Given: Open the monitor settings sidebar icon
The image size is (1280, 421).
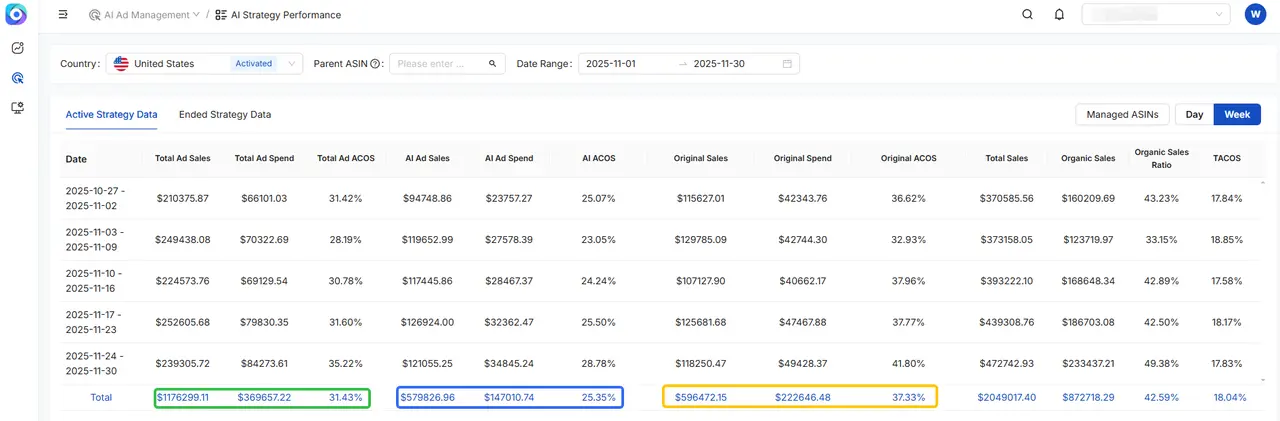Looking at the screenshot, I should pos(18,108).
